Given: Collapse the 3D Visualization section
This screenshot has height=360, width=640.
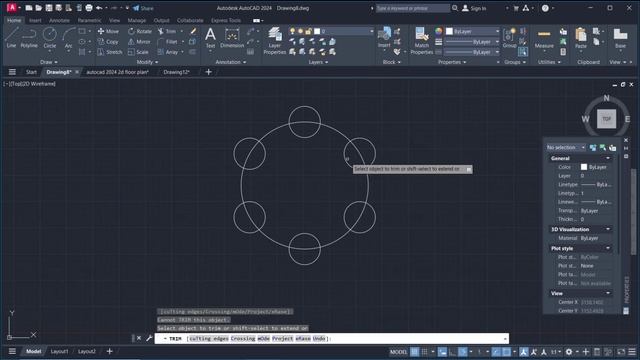Looking at the screenshot, I should [x=608, y=229].
